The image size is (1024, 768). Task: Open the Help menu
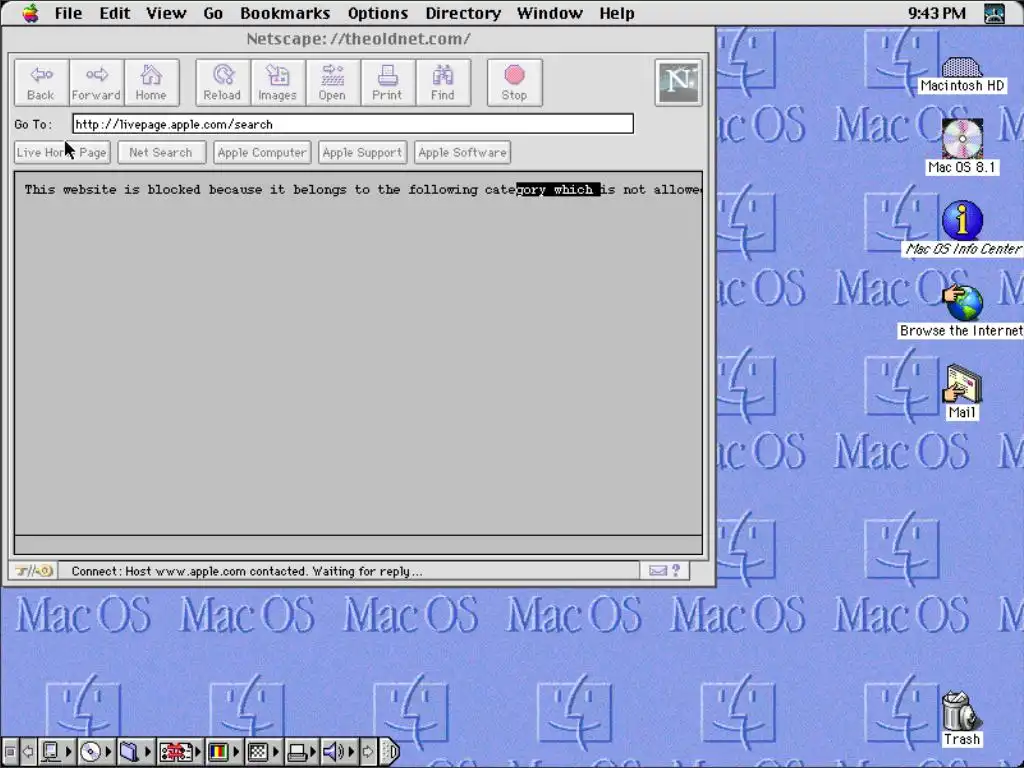pos(617,13)
